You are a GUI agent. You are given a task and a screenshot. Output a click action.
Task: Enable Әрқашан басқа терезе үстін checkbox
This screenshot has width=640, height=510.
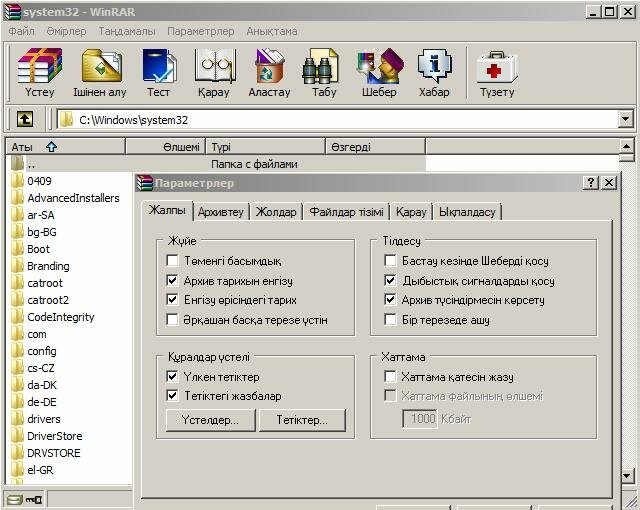(172, 319)
